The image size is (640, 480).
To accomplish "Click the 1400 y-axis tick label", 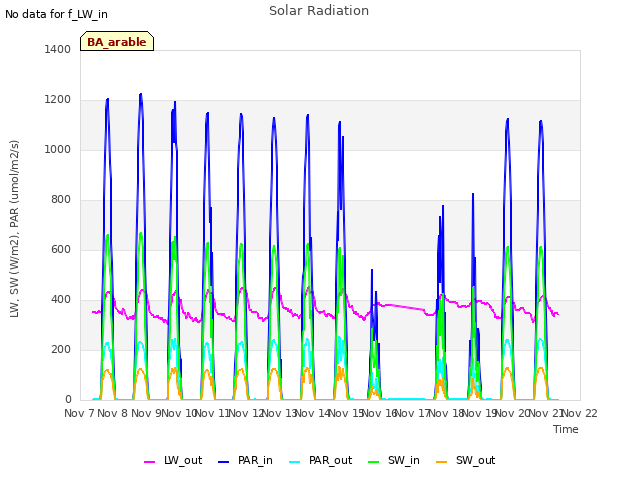I will tap(58, 49).
